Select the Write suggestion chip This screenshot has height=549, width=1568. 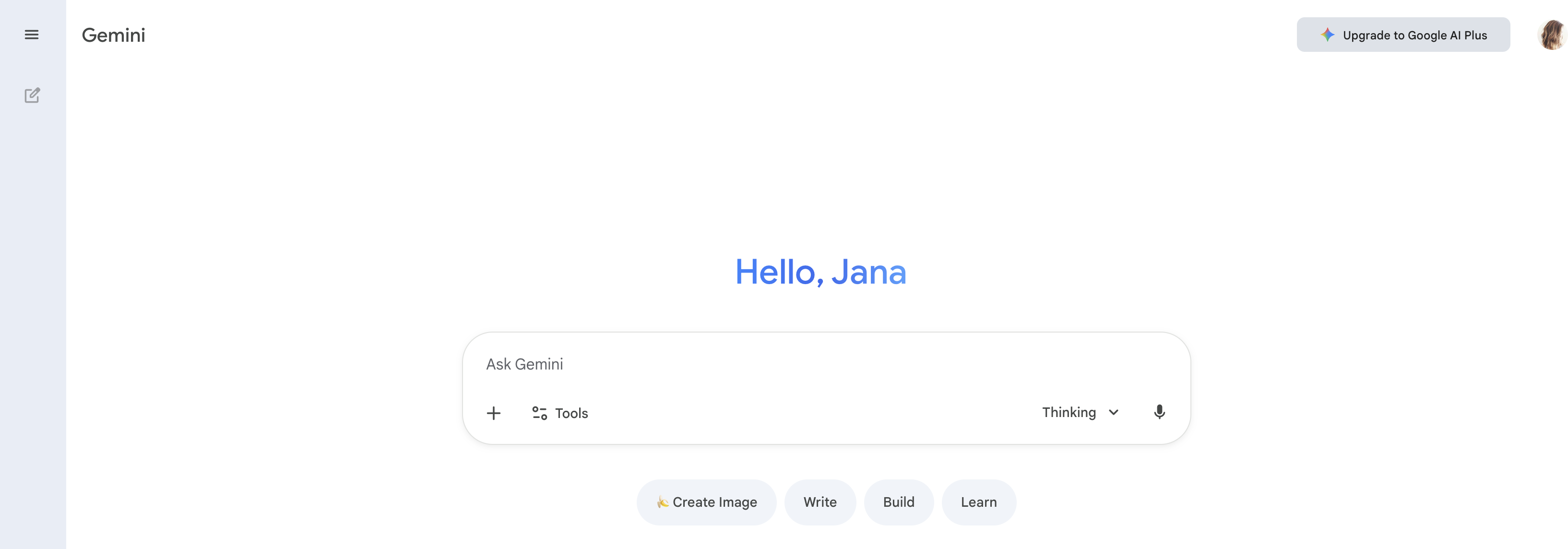pyautogui.click(x=820, y=502)
